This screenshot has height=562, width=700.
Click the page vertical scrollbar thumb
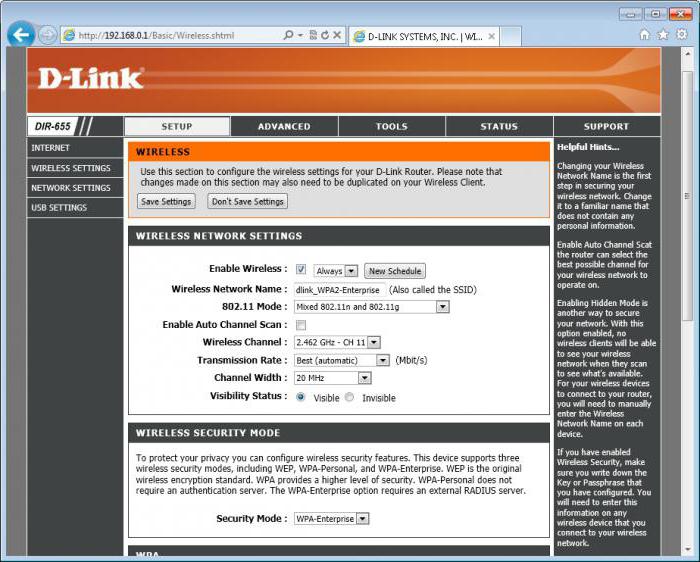click(x=687, y=196)
